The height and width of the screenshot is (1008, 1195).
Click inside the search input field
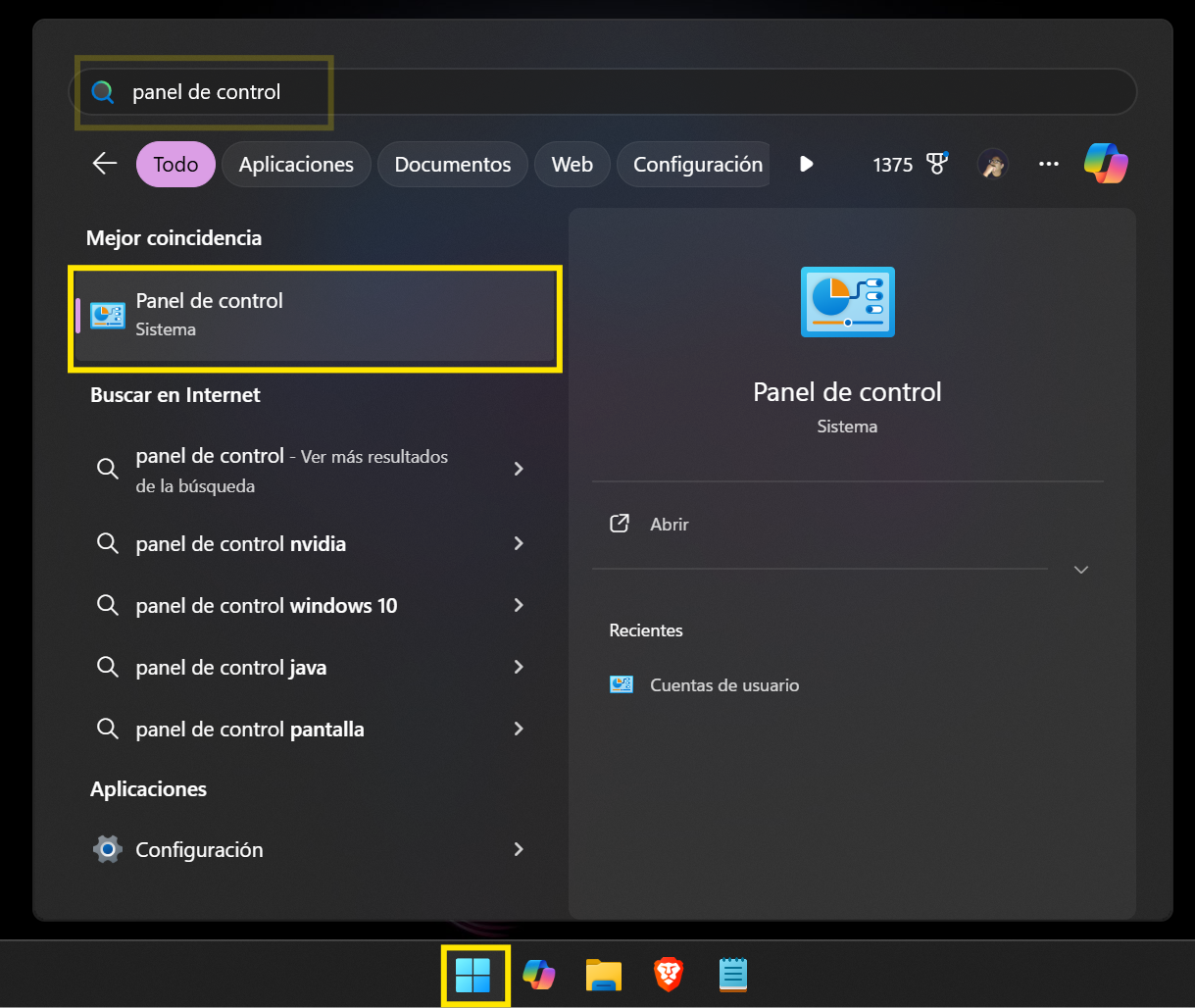(392, 91)
